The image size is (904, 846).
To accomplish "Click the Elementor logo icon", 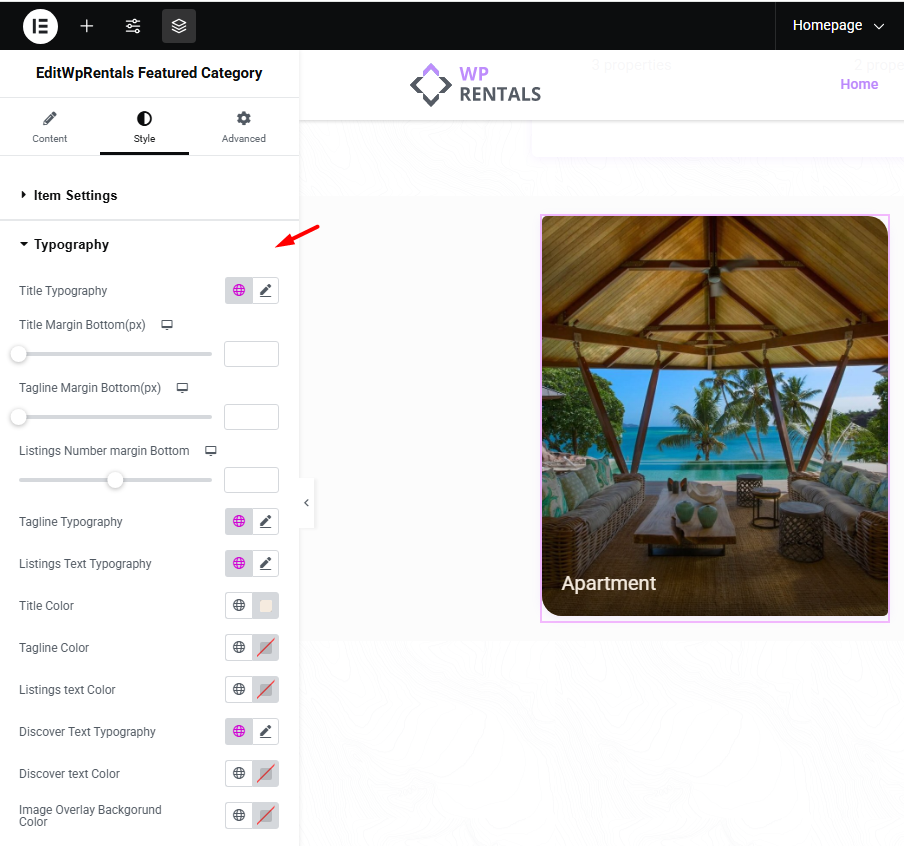I will pos(41,26).
